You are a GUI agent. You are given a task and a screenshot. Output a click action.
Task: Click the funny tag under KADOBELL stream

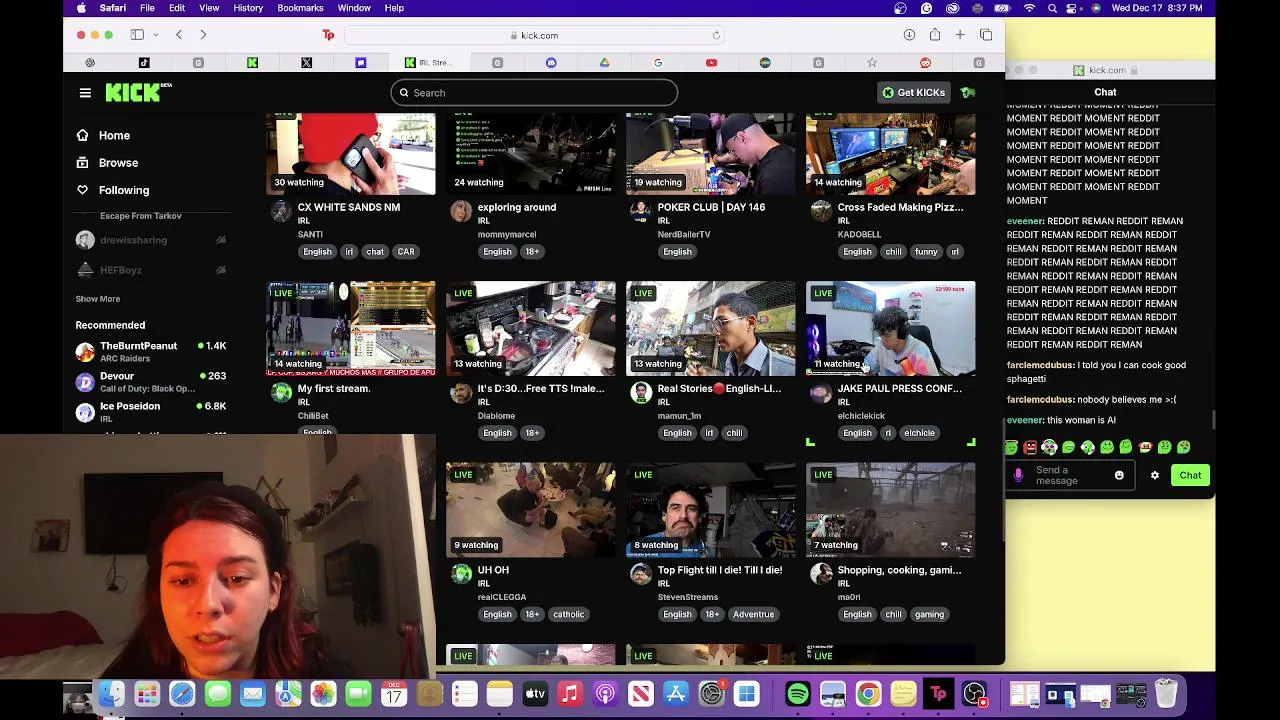(926, 252)
